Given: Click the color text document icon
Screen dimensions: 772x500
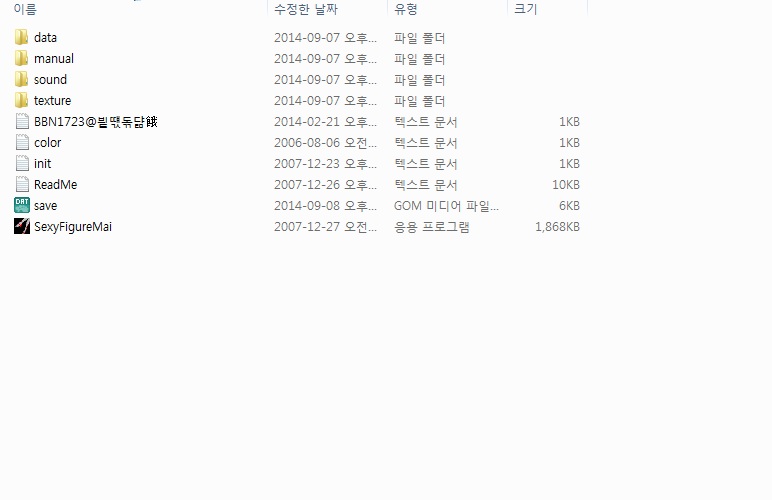Looking at the screenshot, I should pos(22,143).
